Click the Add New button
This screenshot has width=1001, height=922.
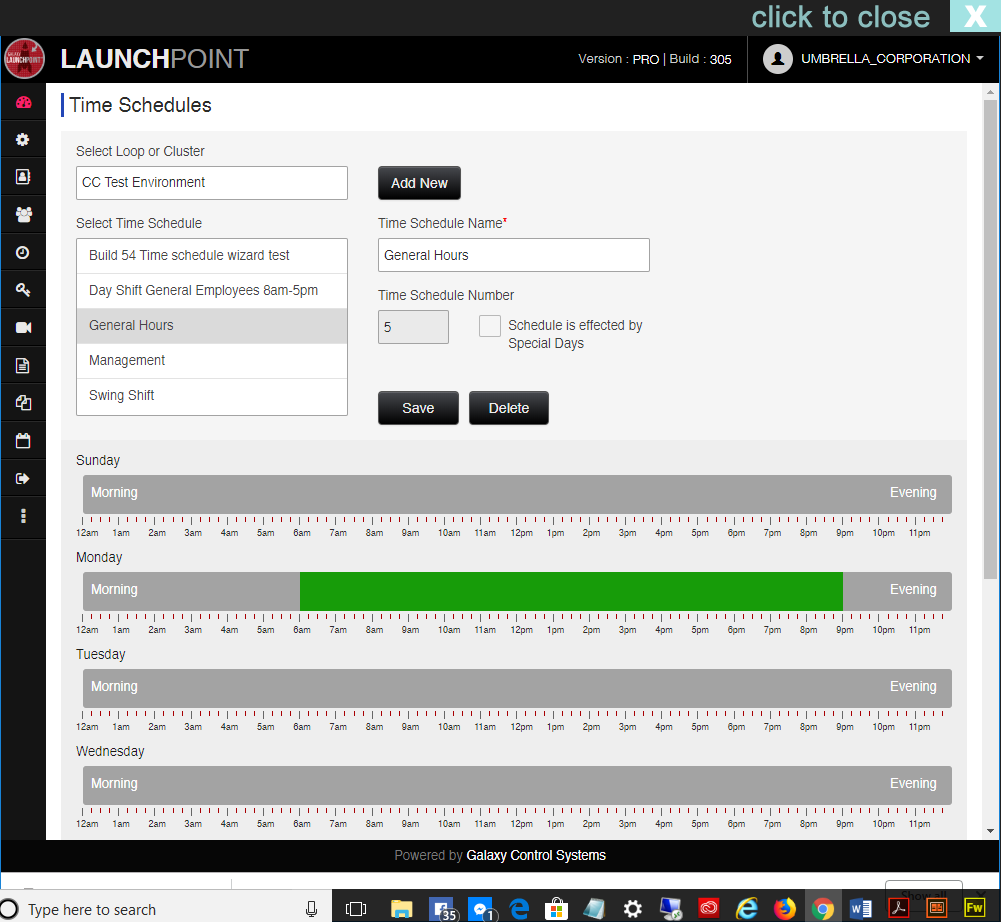point(419,183)
